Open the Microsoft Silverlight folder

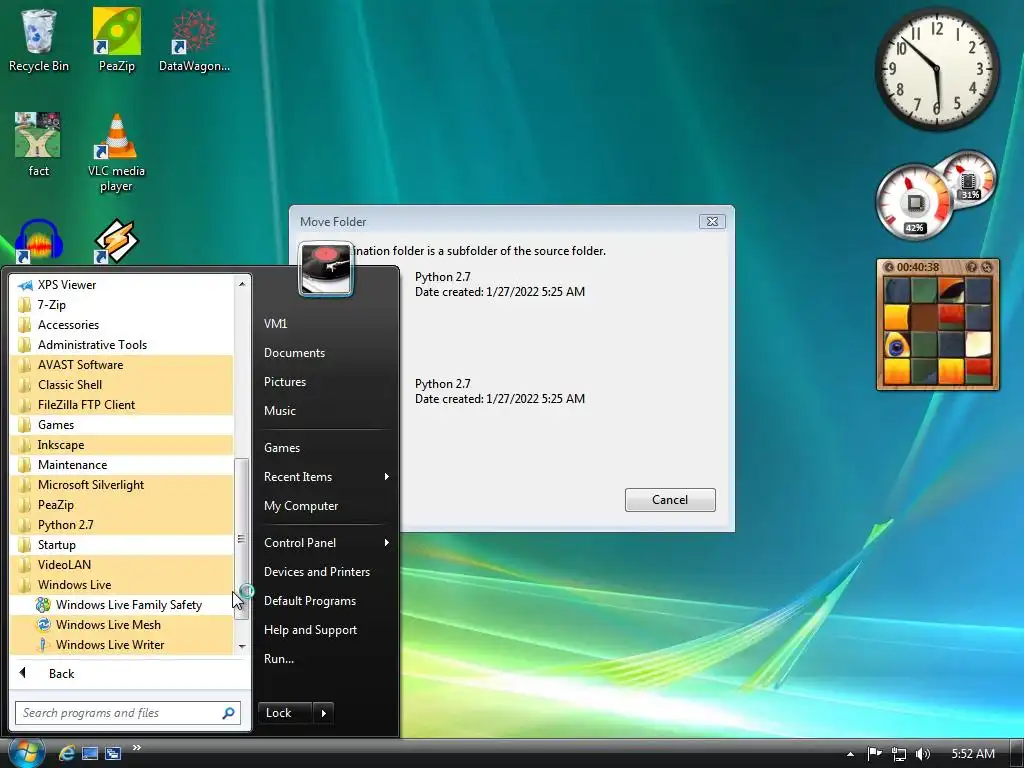click(121, 485)
